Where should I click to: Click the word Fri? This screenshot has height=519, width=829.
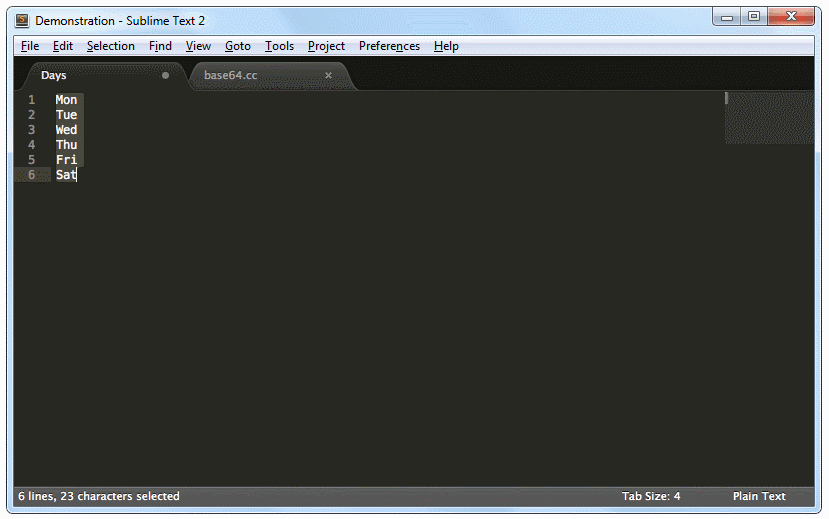pyautogui.click(x=67, y=160)
